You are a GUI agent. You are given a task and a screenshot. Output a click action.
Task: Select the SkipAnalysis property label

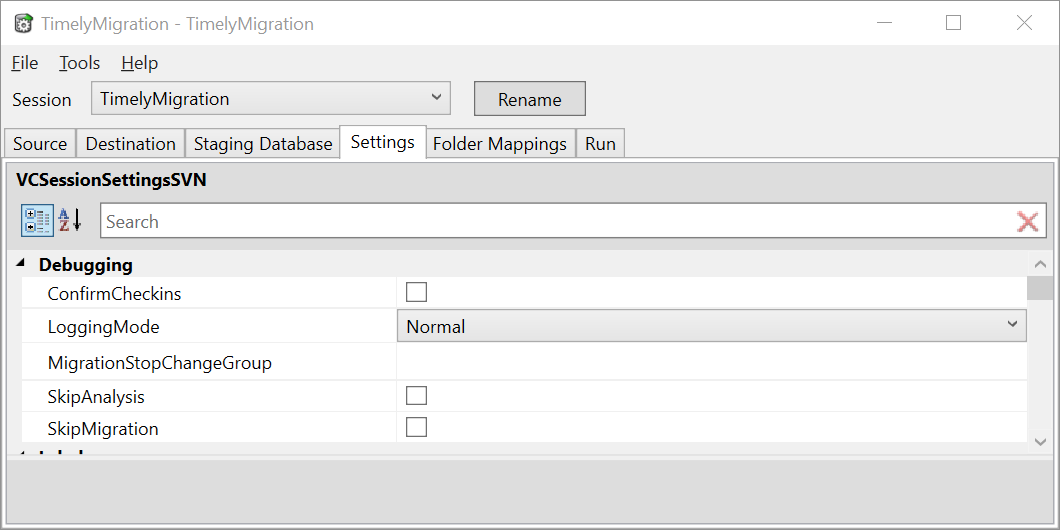click(x=96, y=396)
